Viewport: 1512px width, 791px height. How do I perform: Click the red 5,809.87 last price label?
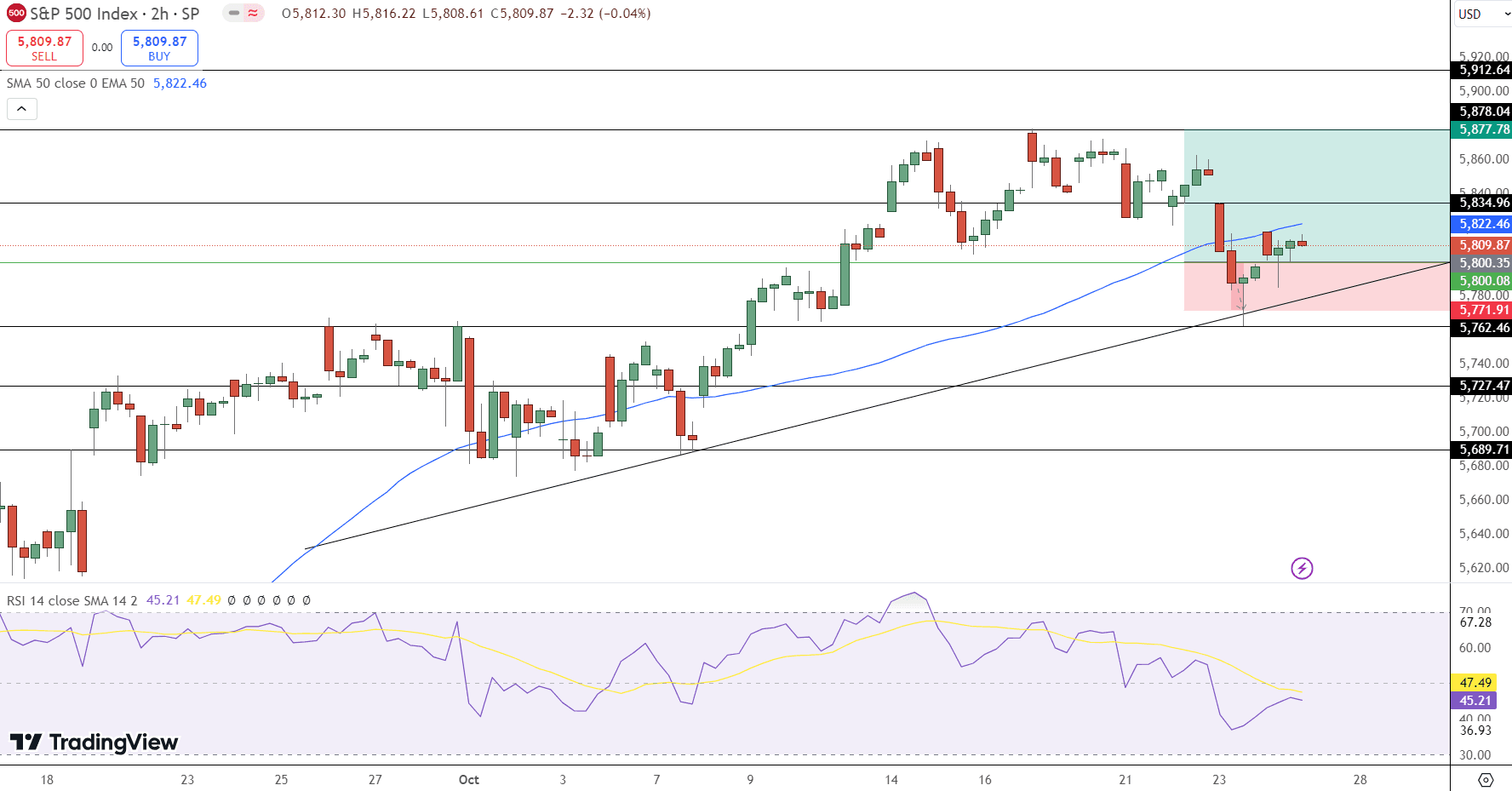click(x=1481, y=245)
